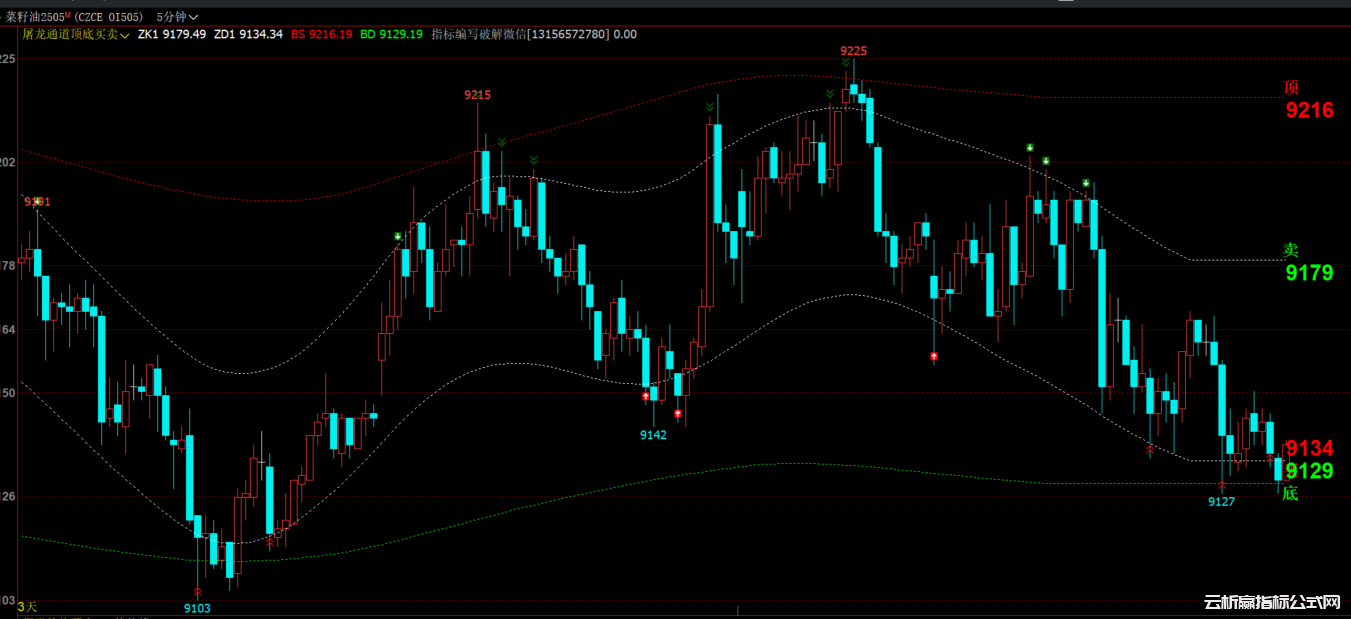Click the green double-chevron under the 9225 label
The width and height of the screenshot is (1351, 619).
pyautogui.click(x=846, y=62)
